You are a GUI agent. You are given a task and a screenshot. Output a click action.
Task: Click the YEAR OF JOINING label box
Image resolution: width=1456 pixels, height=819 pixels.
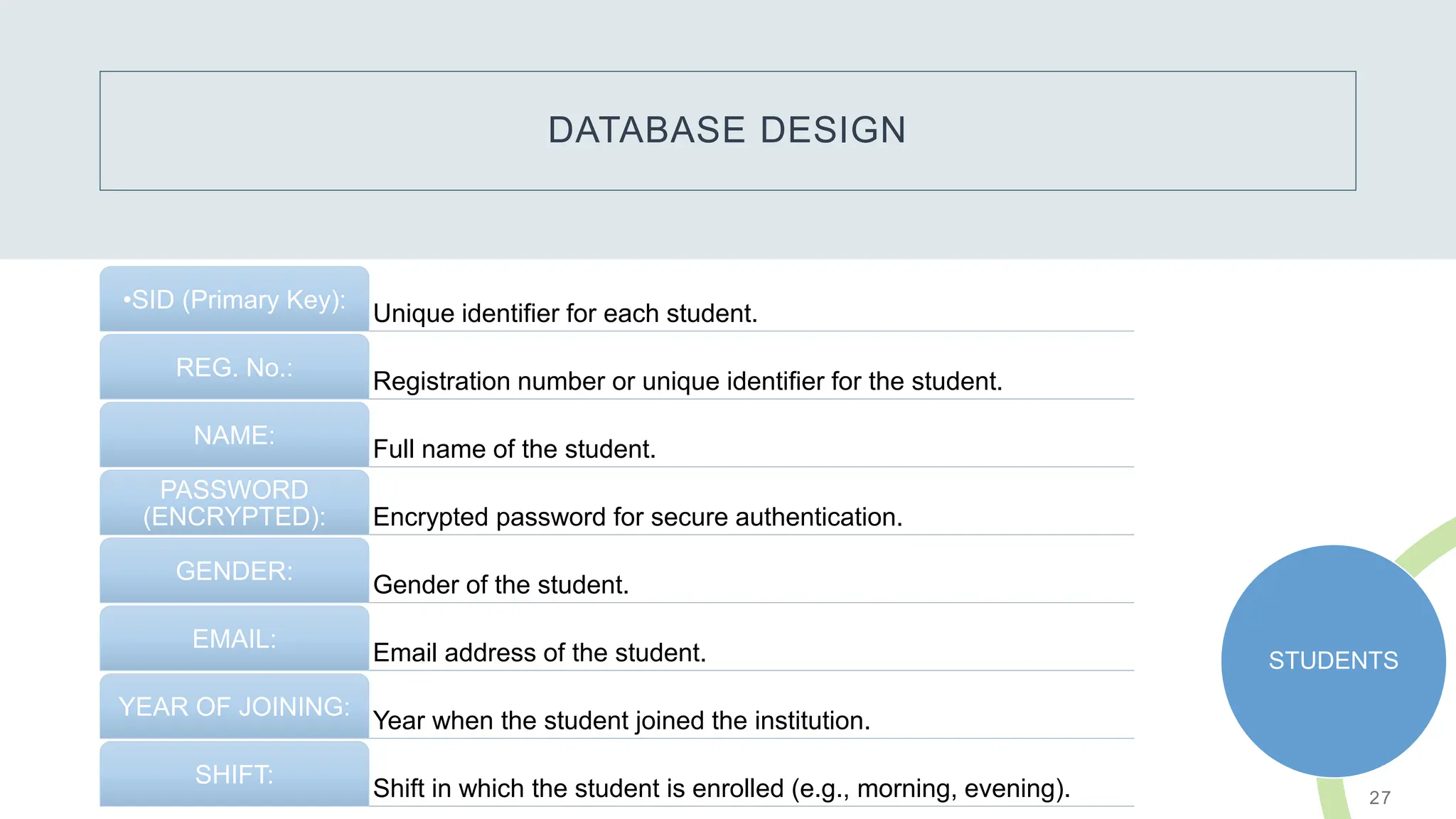pyautogui.click(x=235, y=707)
